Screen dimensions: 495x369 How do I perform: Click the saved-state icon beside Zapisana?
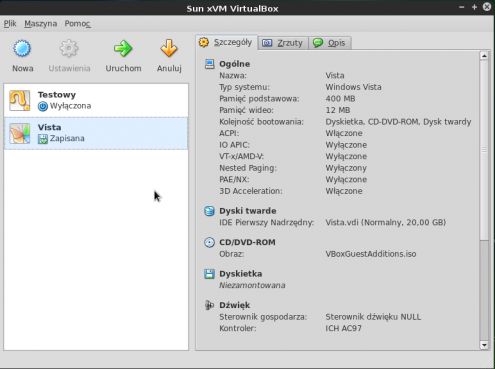[x=43, y=139]
